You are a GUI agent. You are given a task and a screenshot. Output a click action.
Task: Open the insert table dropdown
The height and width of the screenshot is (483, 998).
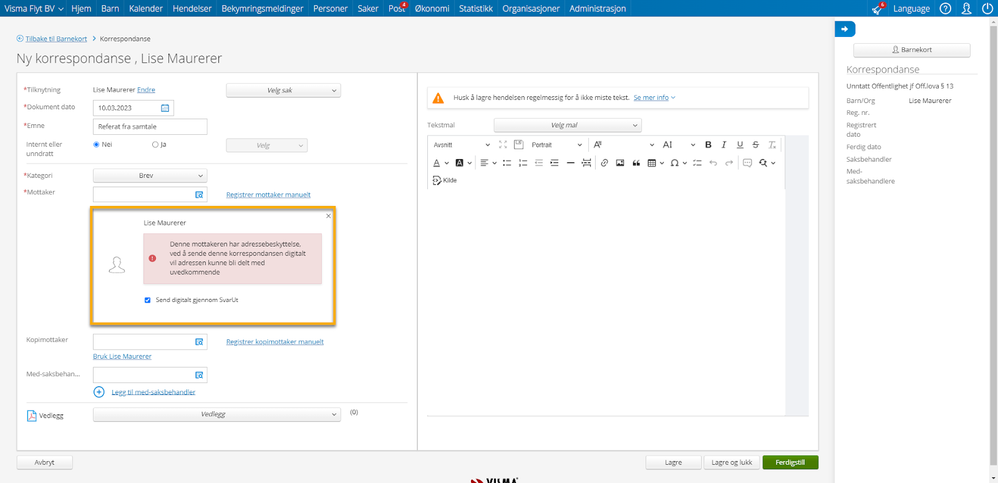656,163
